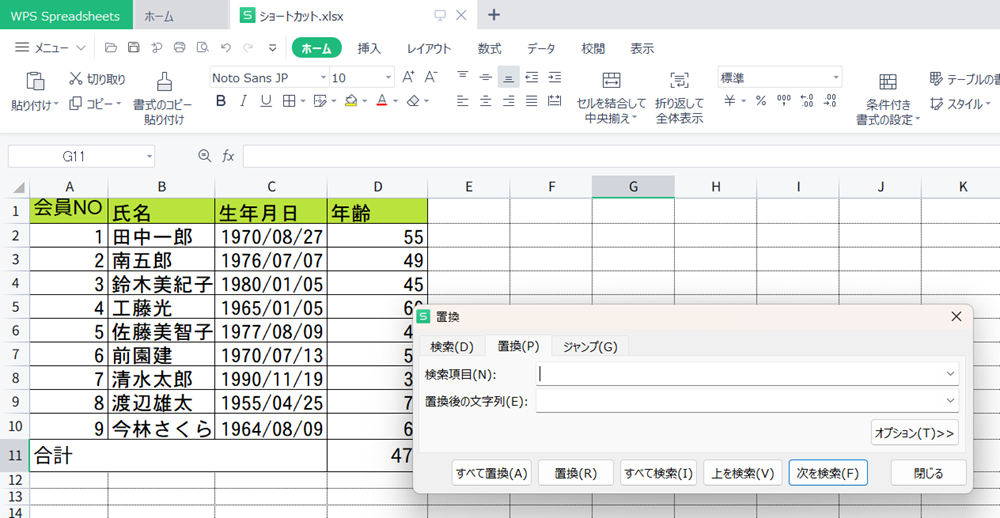Apply yellow fill color bucket
Image resolution: width=1000 pixels, height=518 pixels.
pyautogui.click(x=350, y=101)
